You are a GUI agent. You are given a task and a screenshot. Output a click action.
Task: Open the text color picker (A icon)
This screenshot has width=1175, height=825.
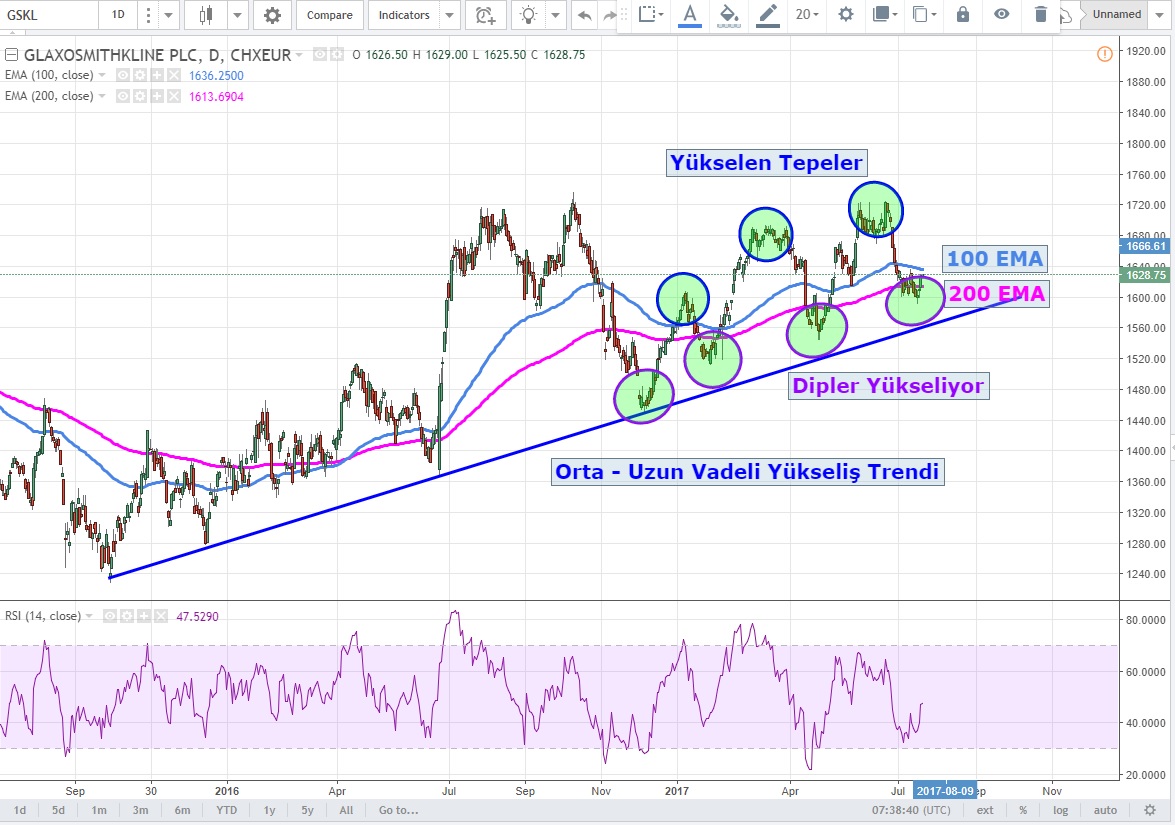689,14
